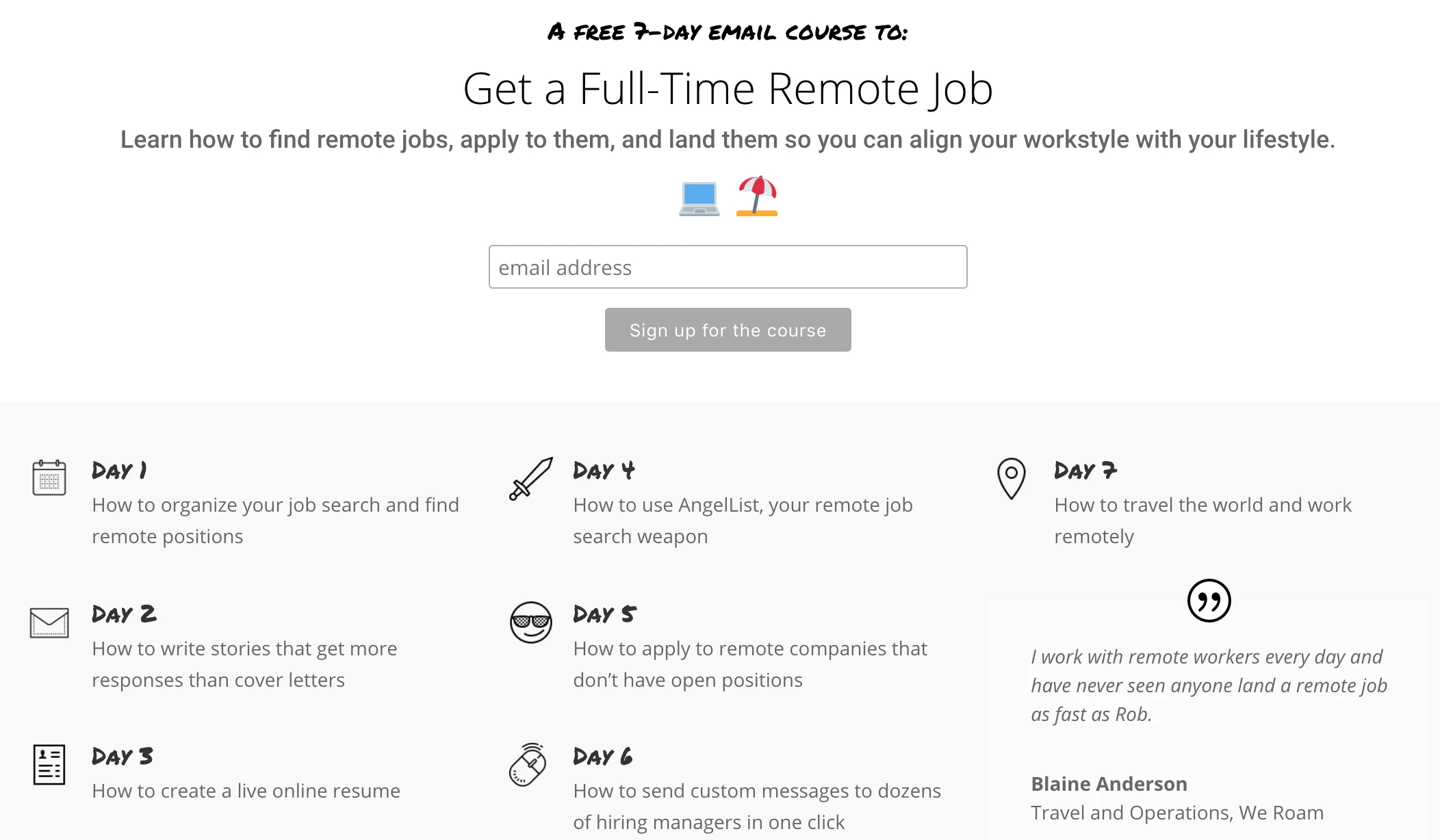Image resolution: width=1440 pixels, height=840 pixels.
Task: Click the free 7-day email course banner
Action: (x=728, y=31)
